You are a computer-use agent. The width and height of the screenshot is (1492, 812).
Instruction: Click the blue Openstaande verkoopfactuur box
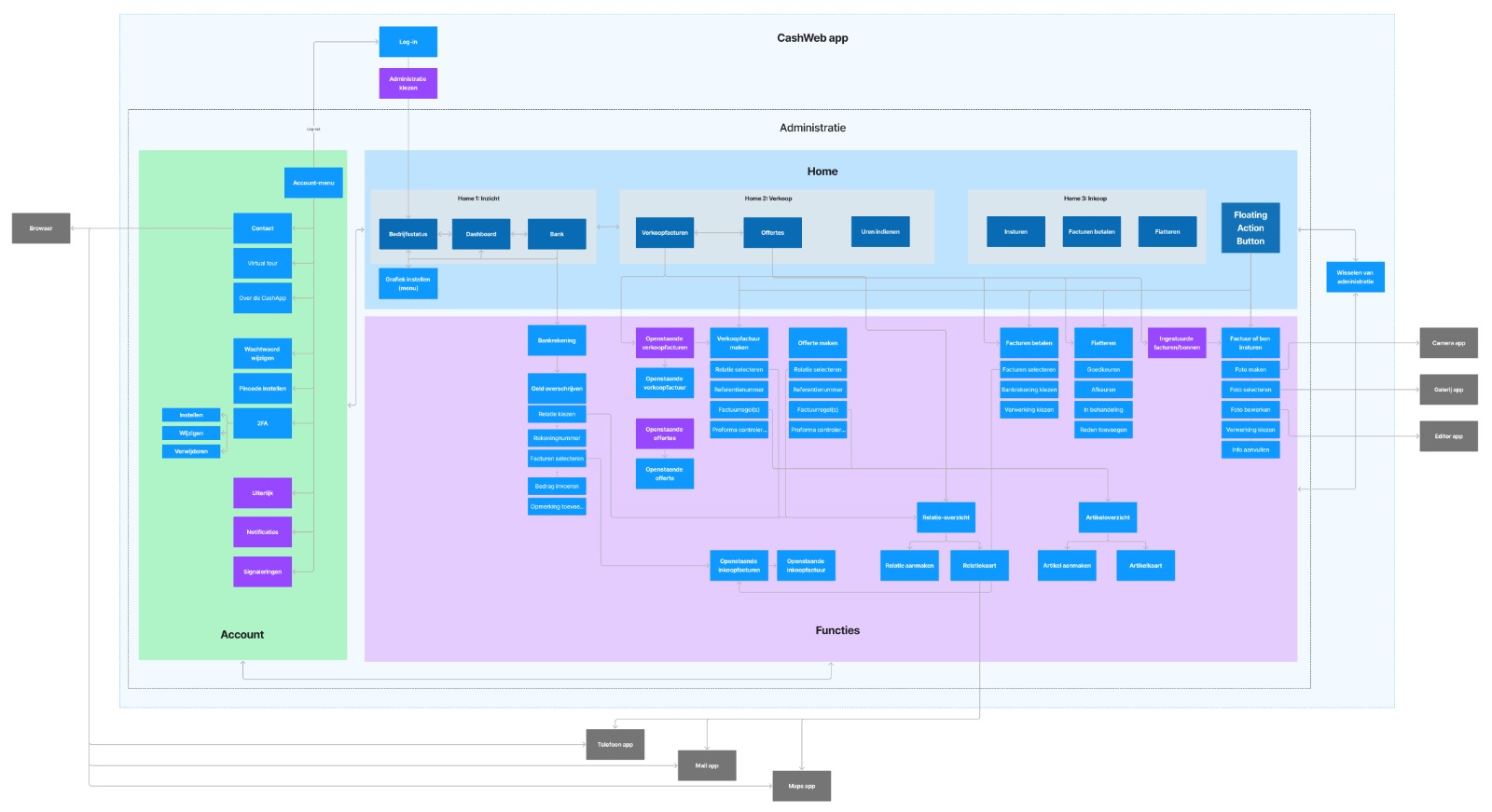tap(665, 383)
